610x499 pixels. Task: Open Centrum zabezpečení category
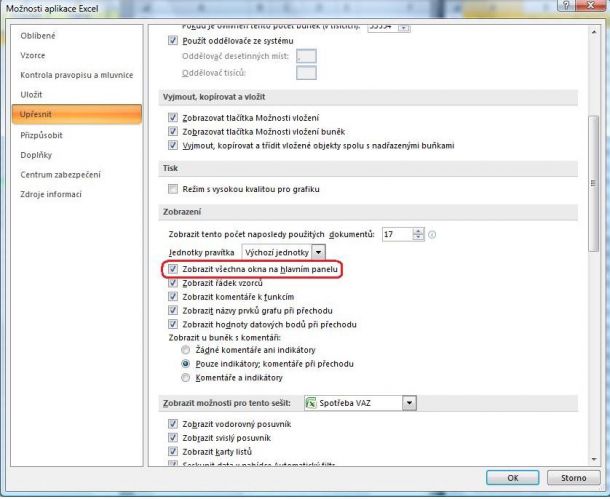click(x=60, y=175)
